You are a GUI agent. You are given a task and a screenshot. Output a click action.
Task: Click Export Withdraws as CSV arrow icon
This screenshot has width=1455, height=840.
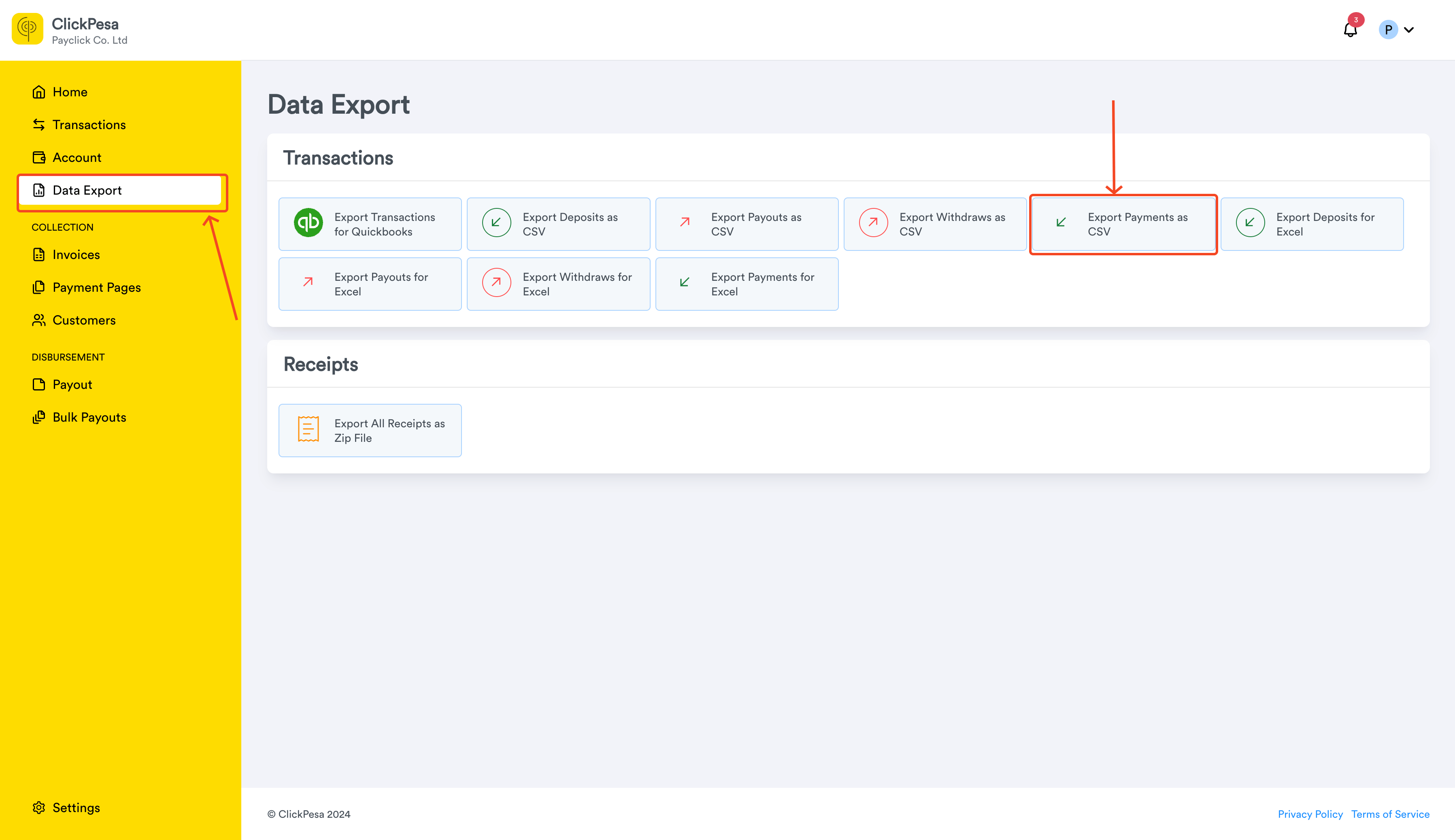tap(873, 223)
